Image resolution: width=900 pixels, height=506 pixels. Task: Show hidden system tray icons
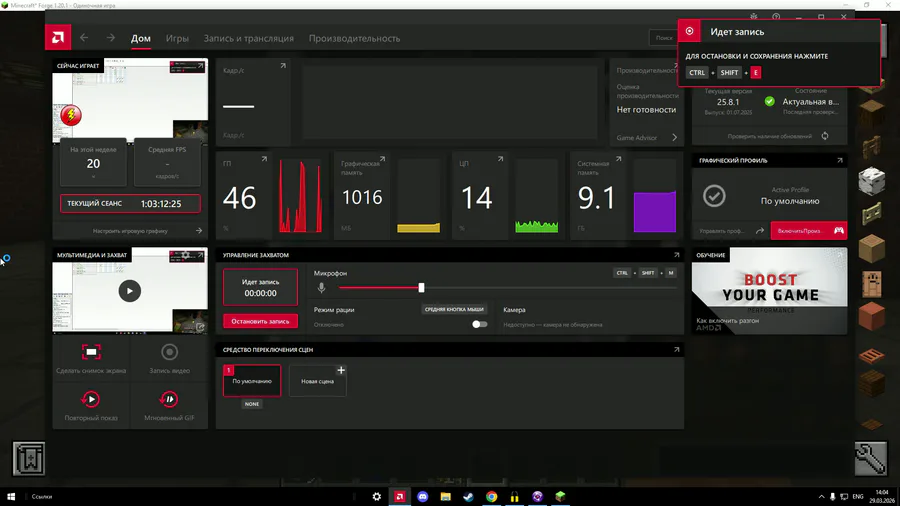coord(821,497)
